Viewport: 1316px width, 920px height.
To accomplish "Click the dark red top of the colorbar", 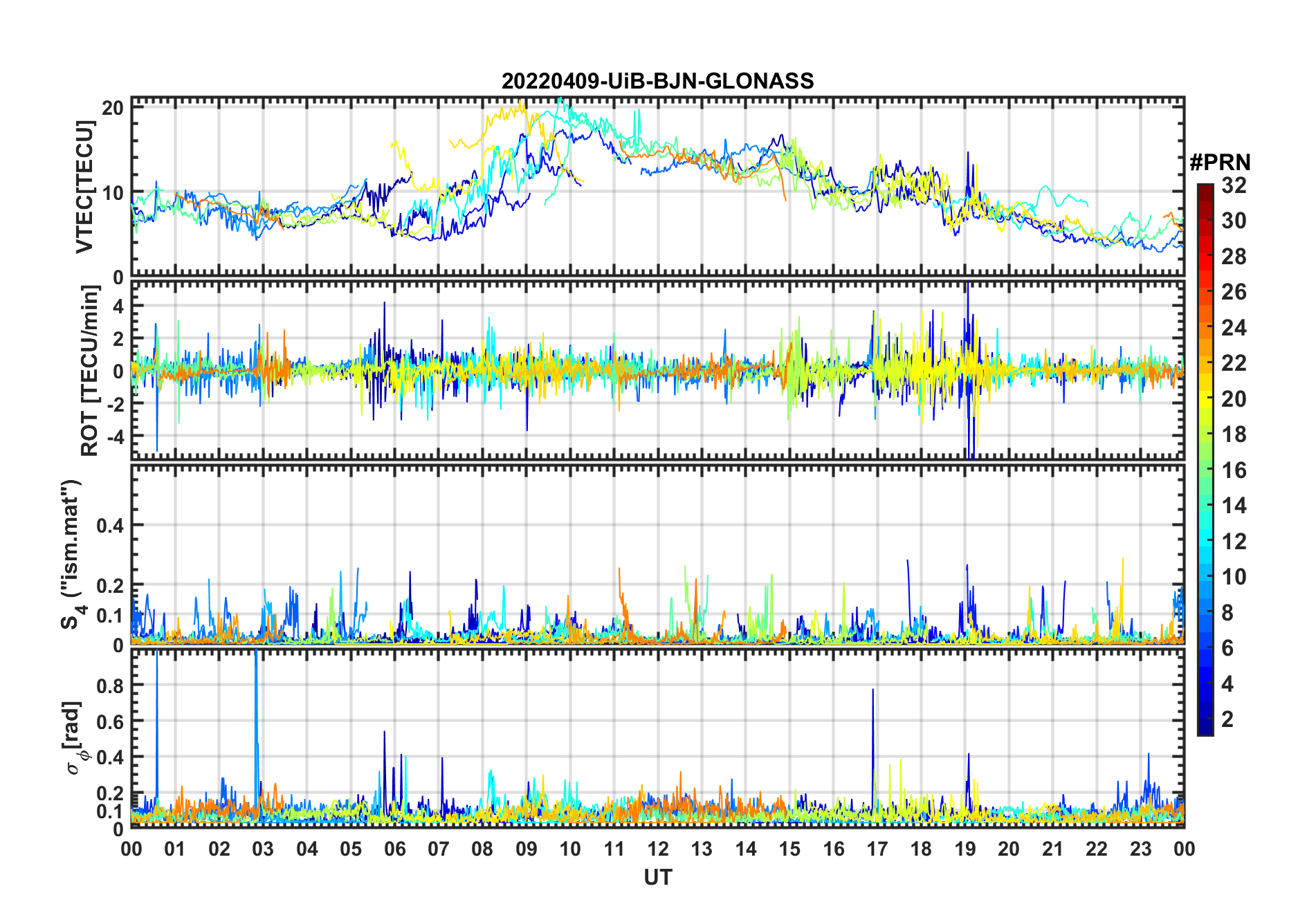I will (1205, 188).
